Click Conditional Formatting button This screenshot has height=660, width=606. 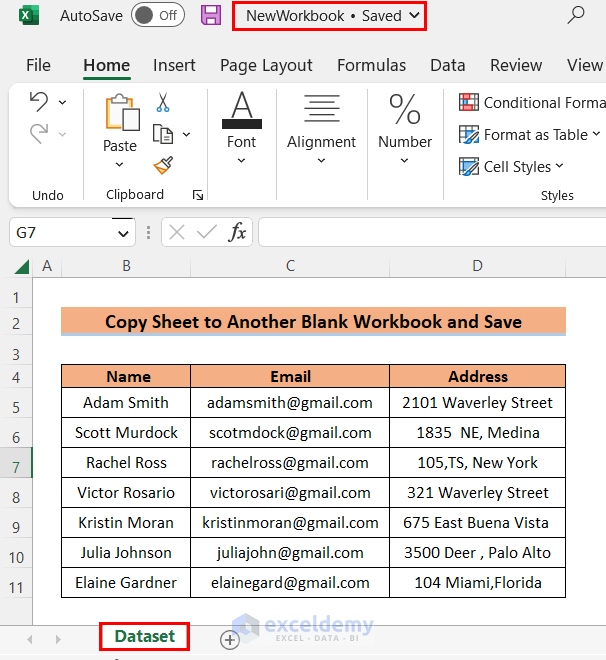(x=532, y=102)
